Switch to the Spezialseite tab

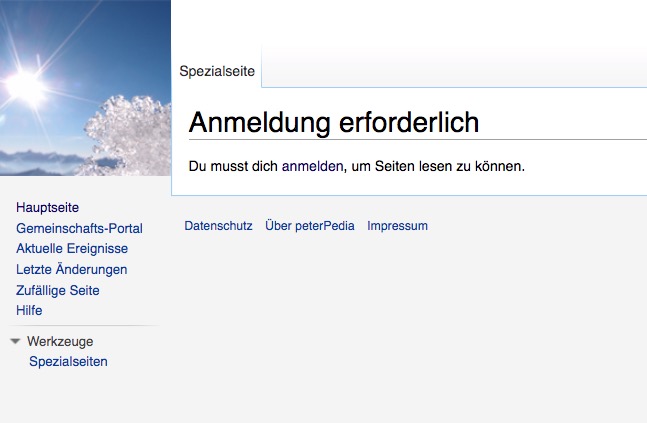[216, 71]
